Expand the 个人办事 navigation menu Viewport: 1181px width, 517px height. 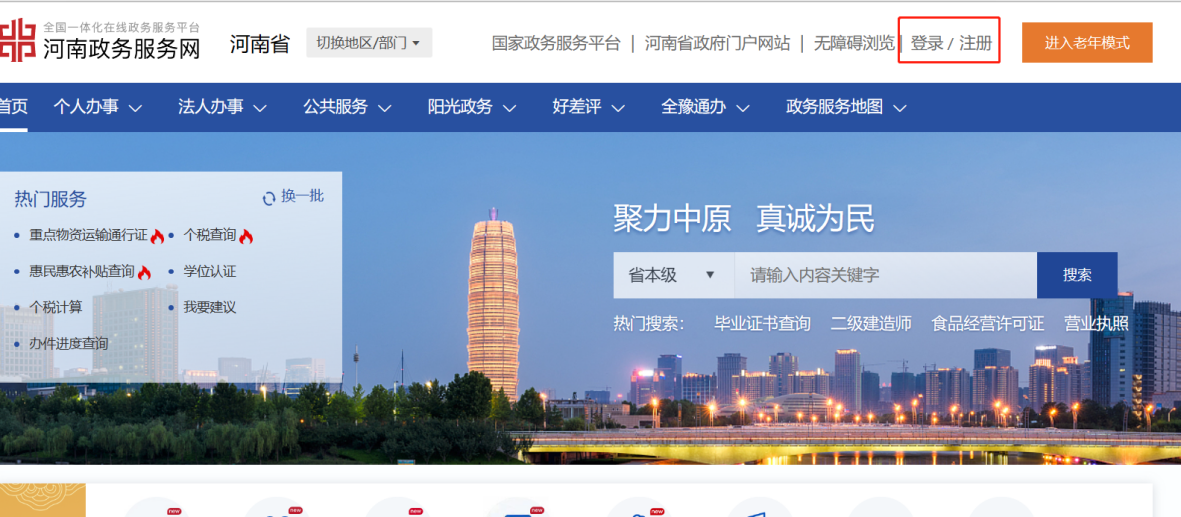coord(97,107)
